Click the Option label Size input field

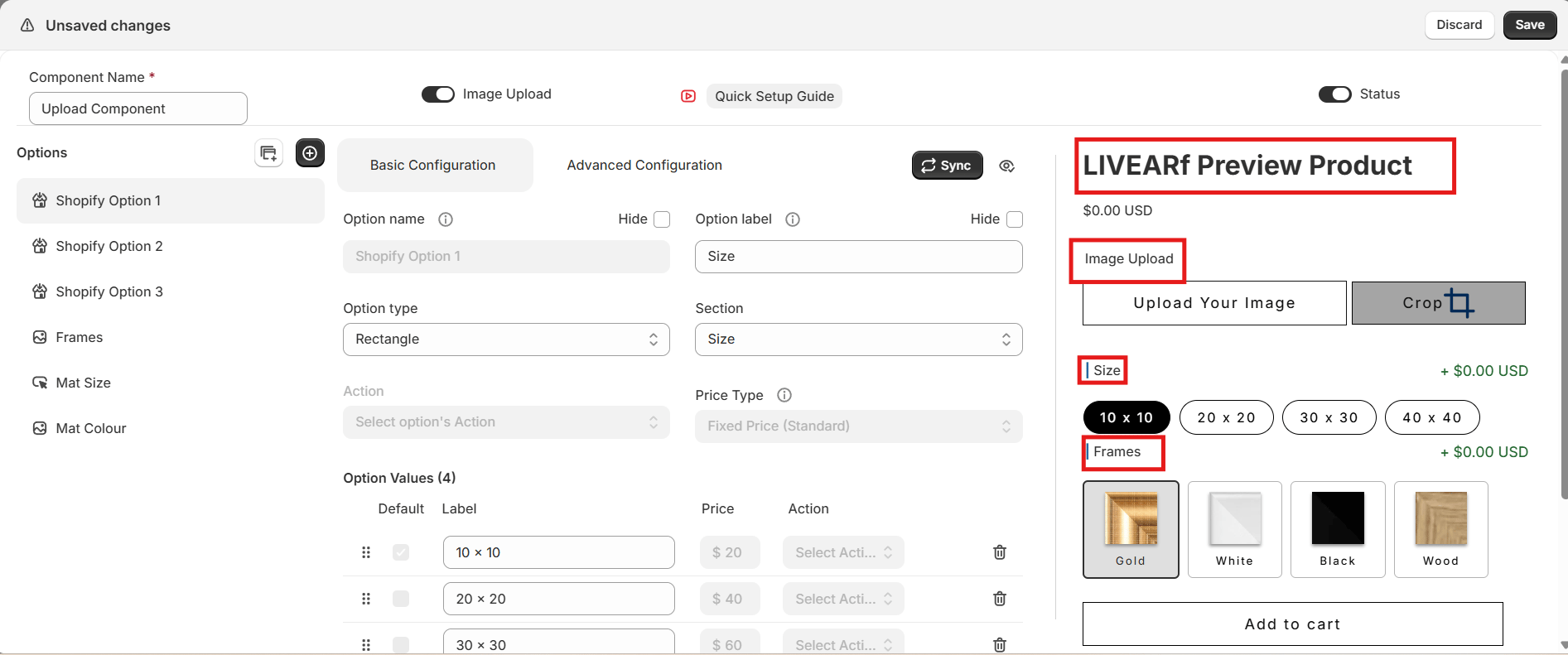coord(859,257)
